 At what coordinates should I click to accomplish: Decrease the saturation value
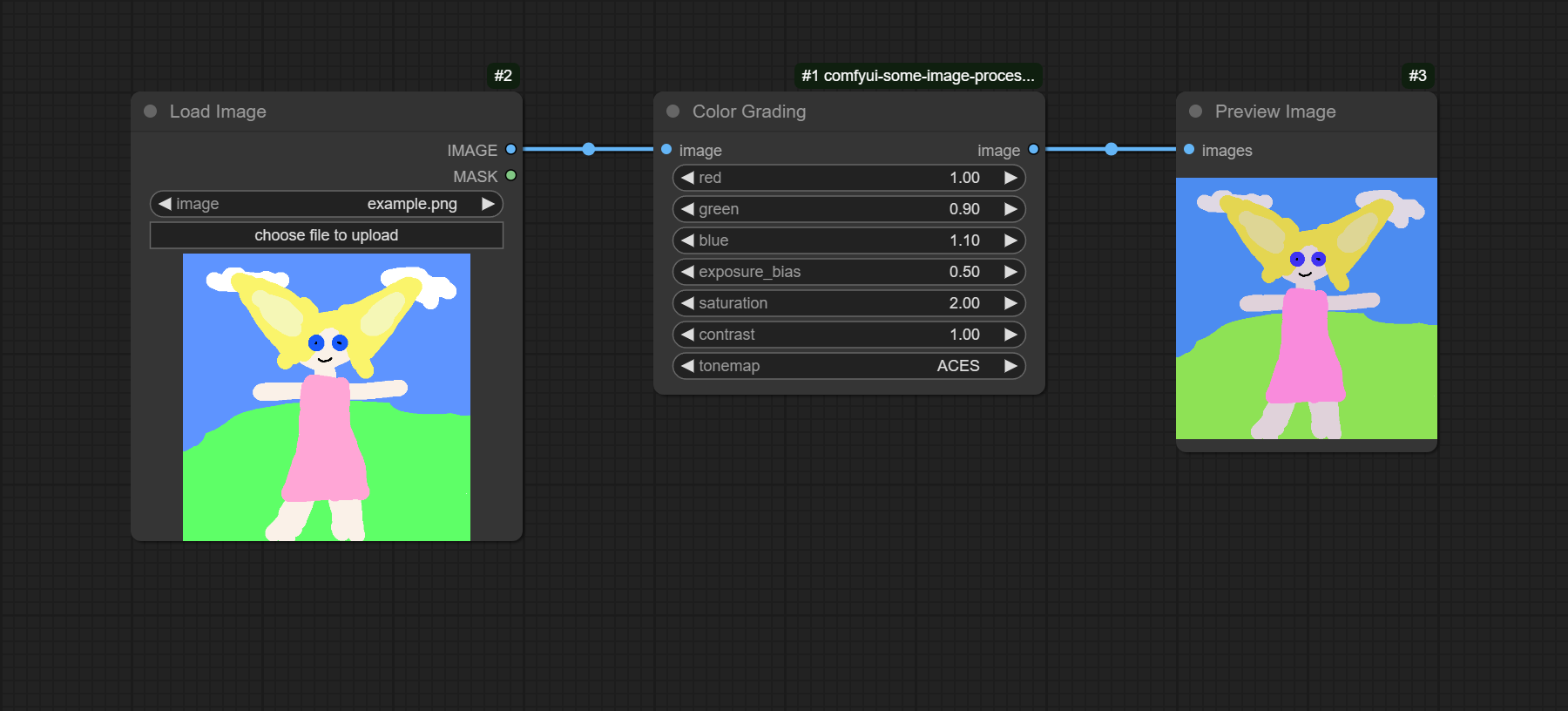click(x=687, y=303)
